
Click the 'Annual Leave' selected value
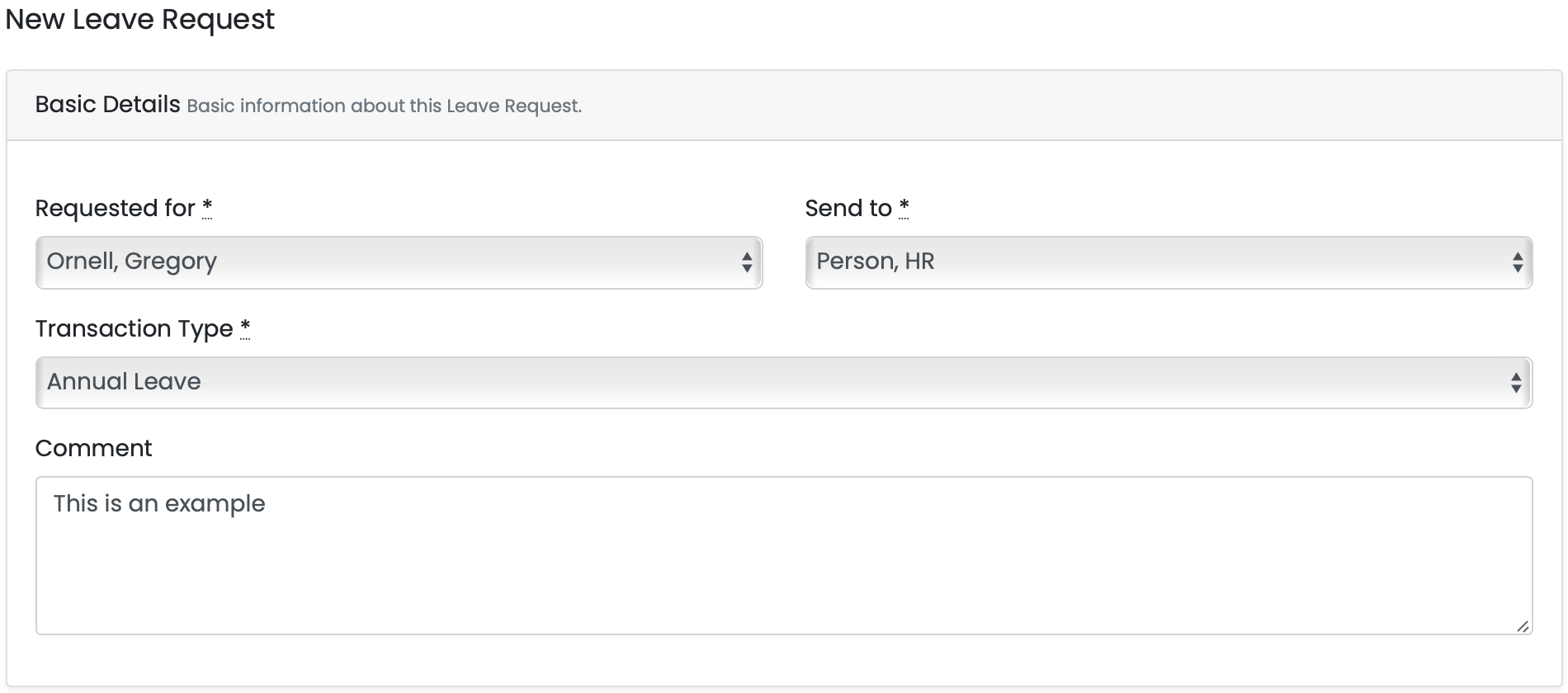tap(124, 381)
